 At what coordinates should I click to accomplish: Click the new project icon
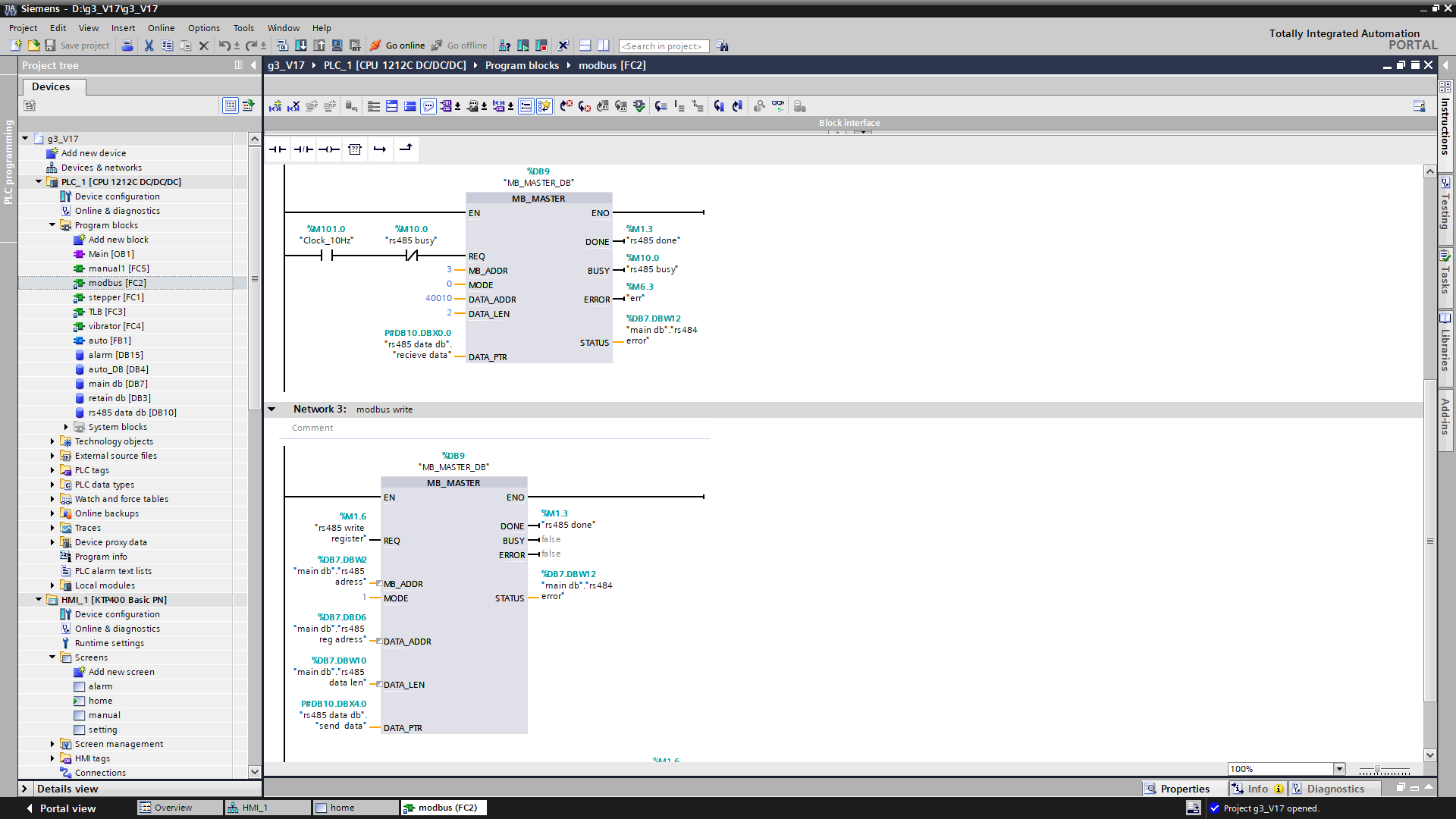point(16,45)
